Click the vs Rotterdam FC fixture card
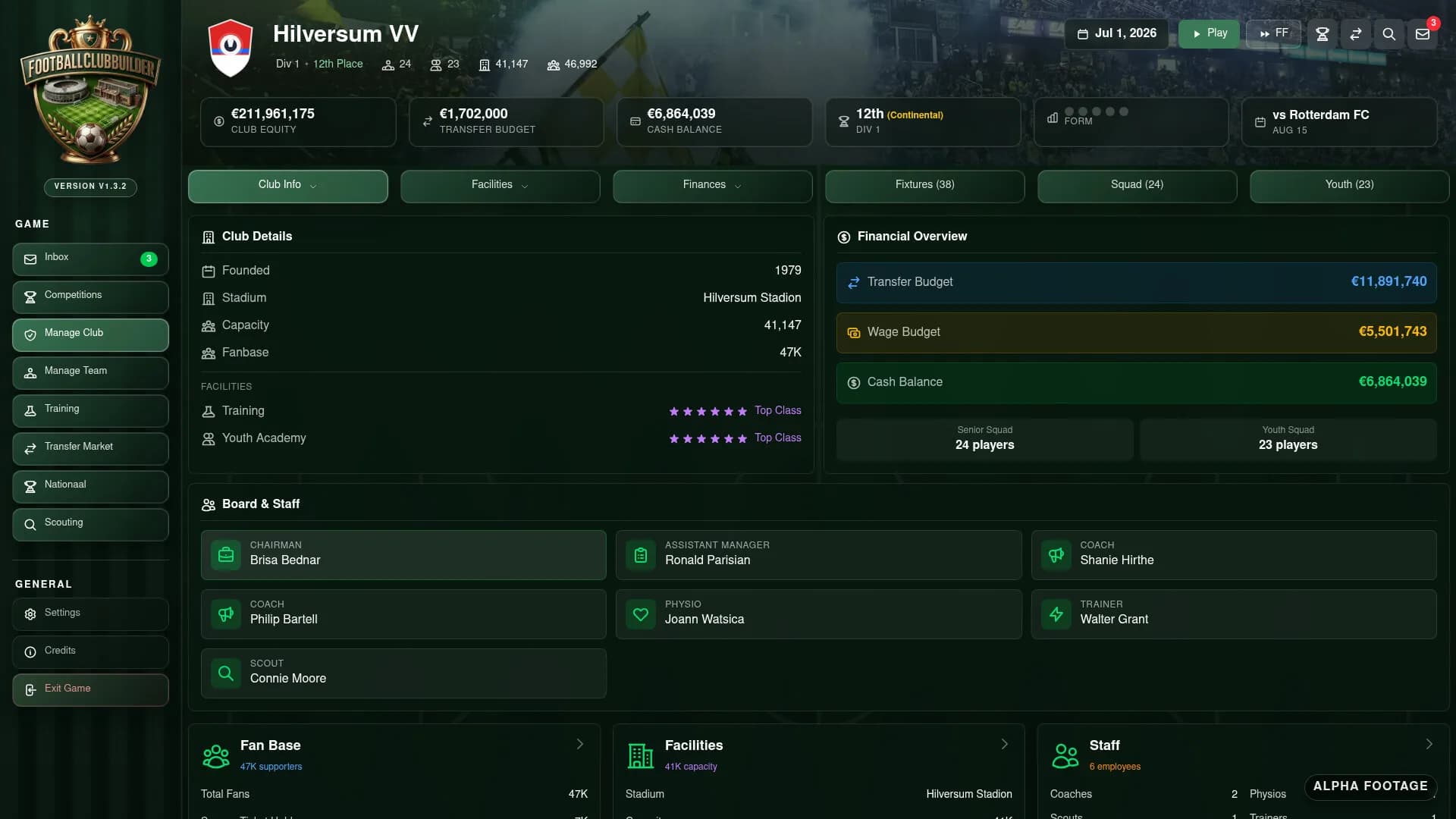The width and height of the screenshot is (1456, 819). [x=1339, y=122]
